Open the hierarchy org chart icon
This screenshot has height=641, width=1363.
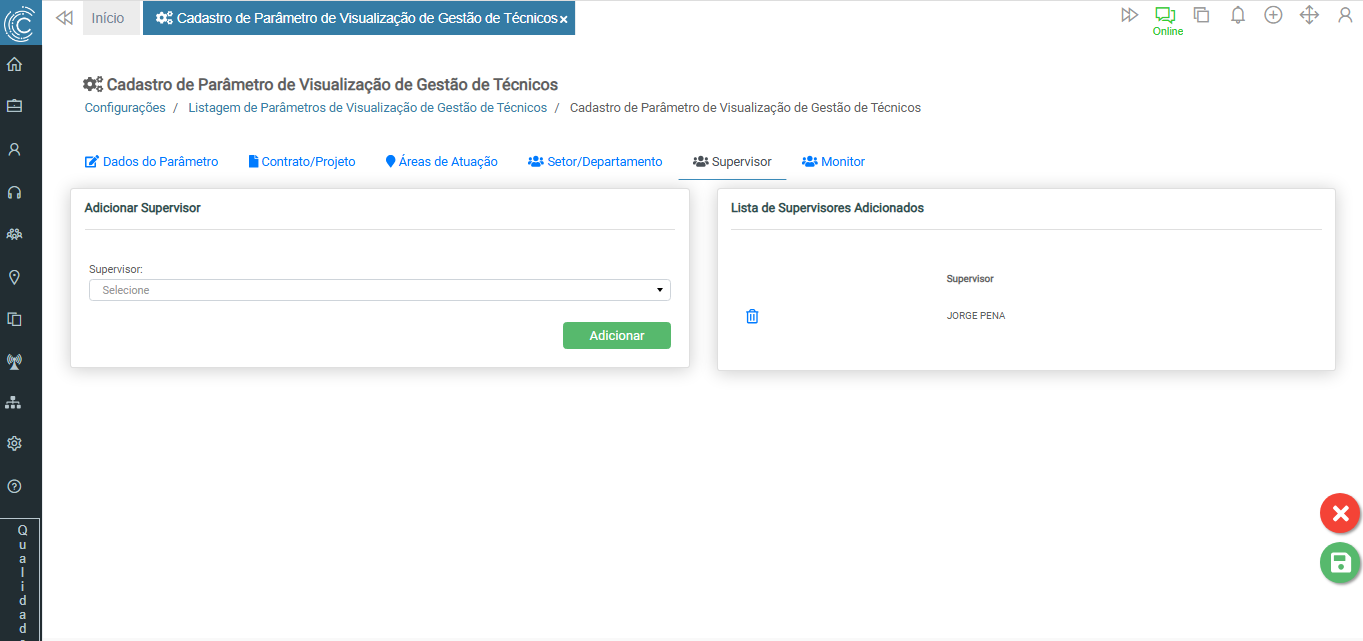pos(14,402)
